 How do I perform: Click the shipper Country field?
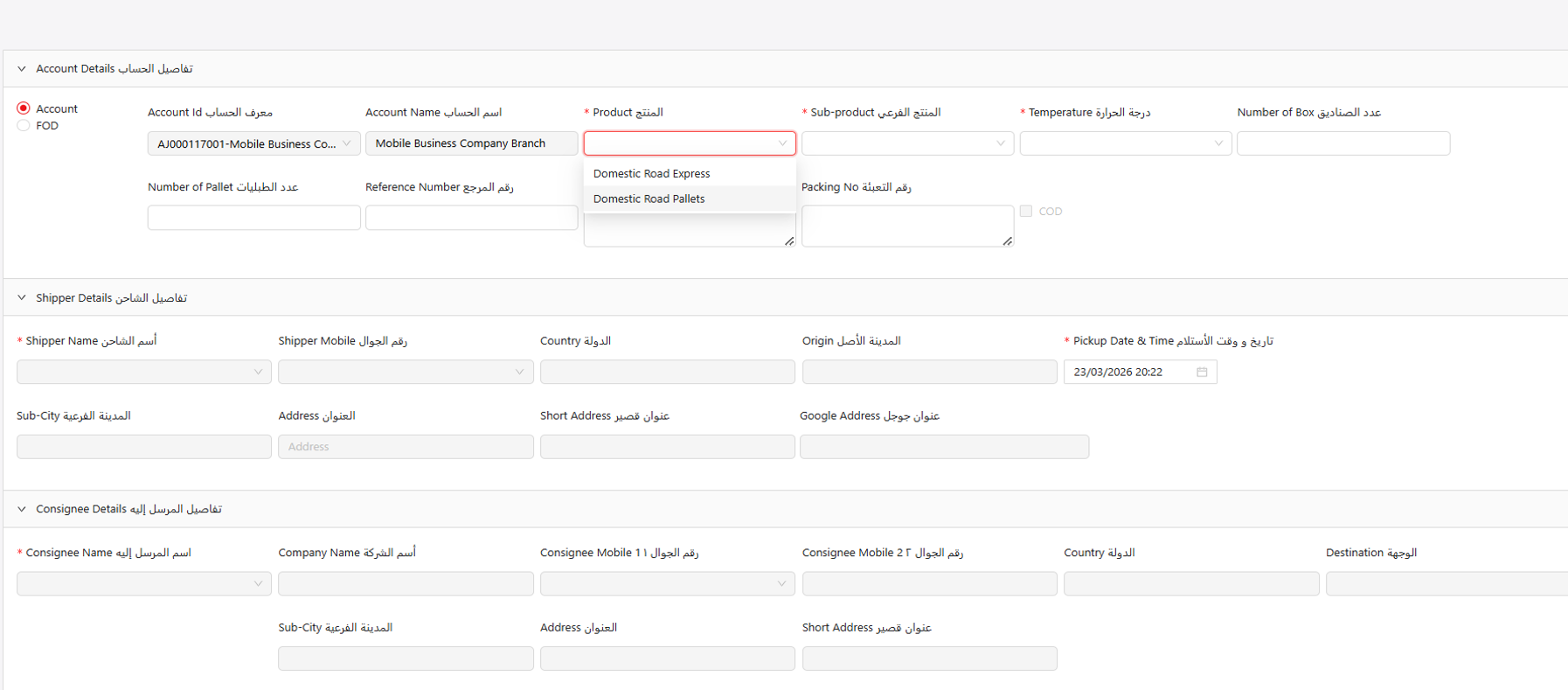(668, 372)
